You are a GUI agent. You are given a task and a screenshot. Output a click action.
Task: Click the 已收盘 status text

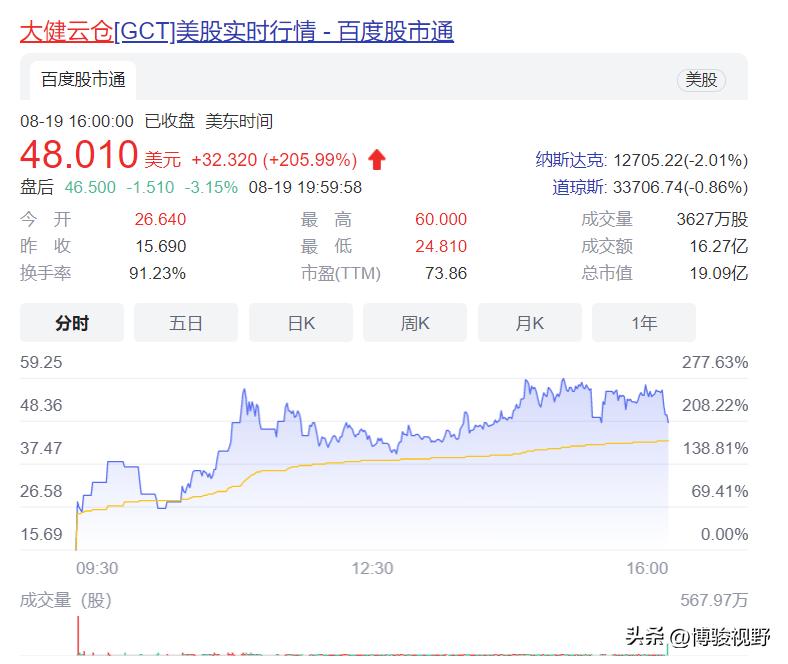pos(170,121)
